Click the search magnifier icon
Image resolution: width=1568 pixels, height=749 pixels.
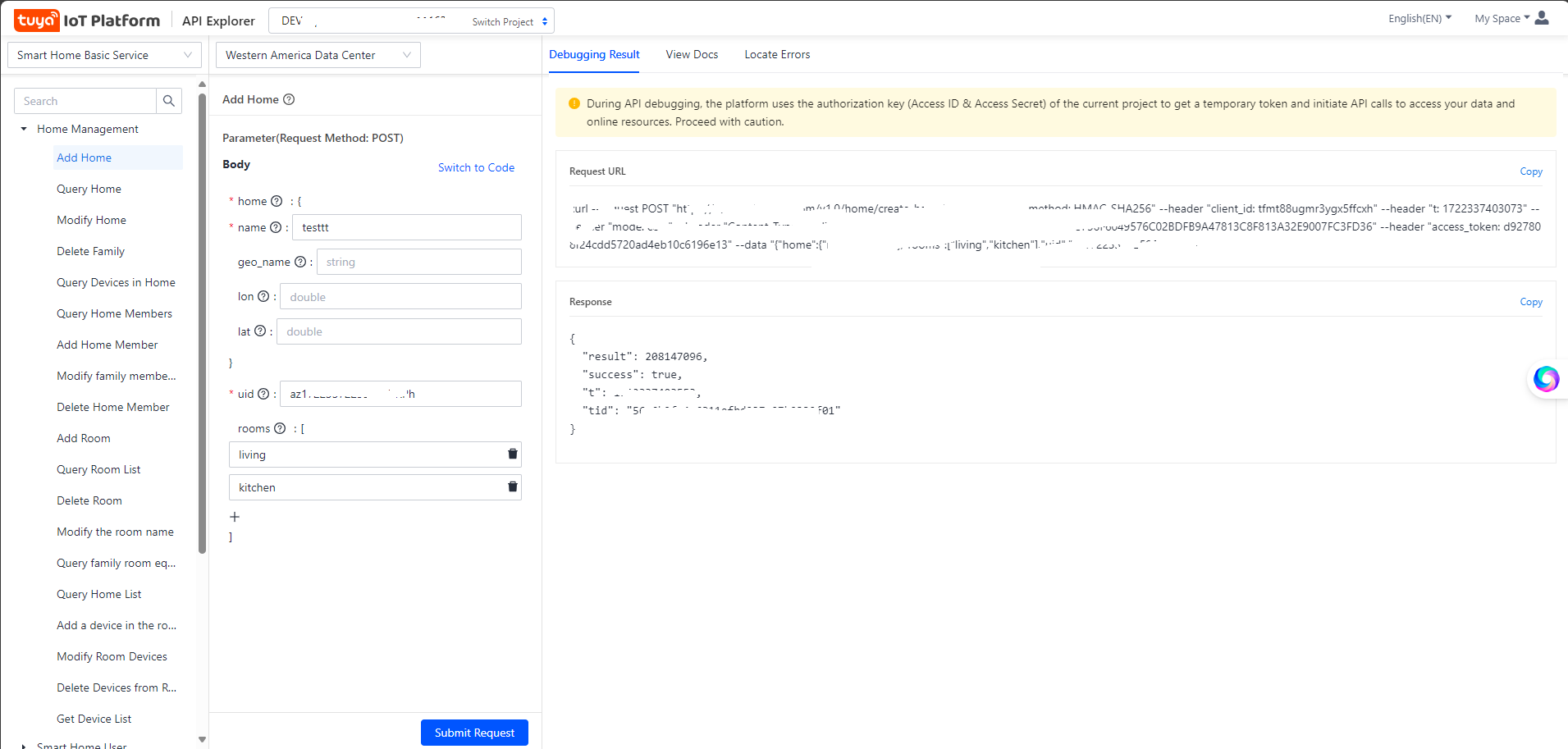coord(169,101)
